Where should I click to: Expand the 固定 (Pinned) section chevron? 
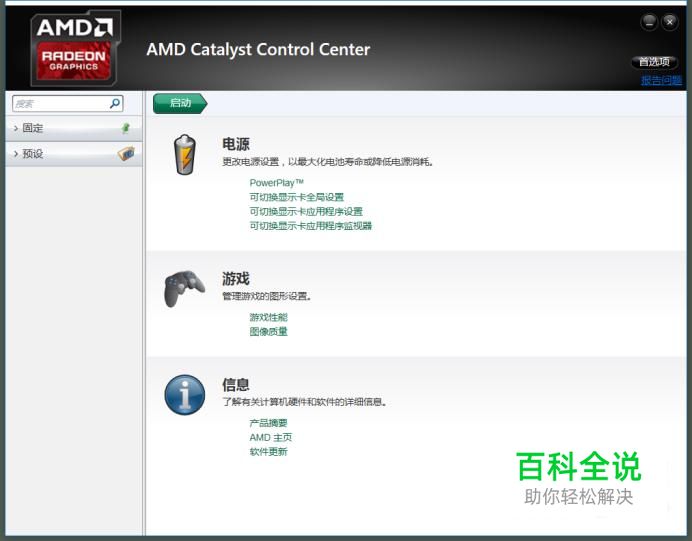point(16,128)
